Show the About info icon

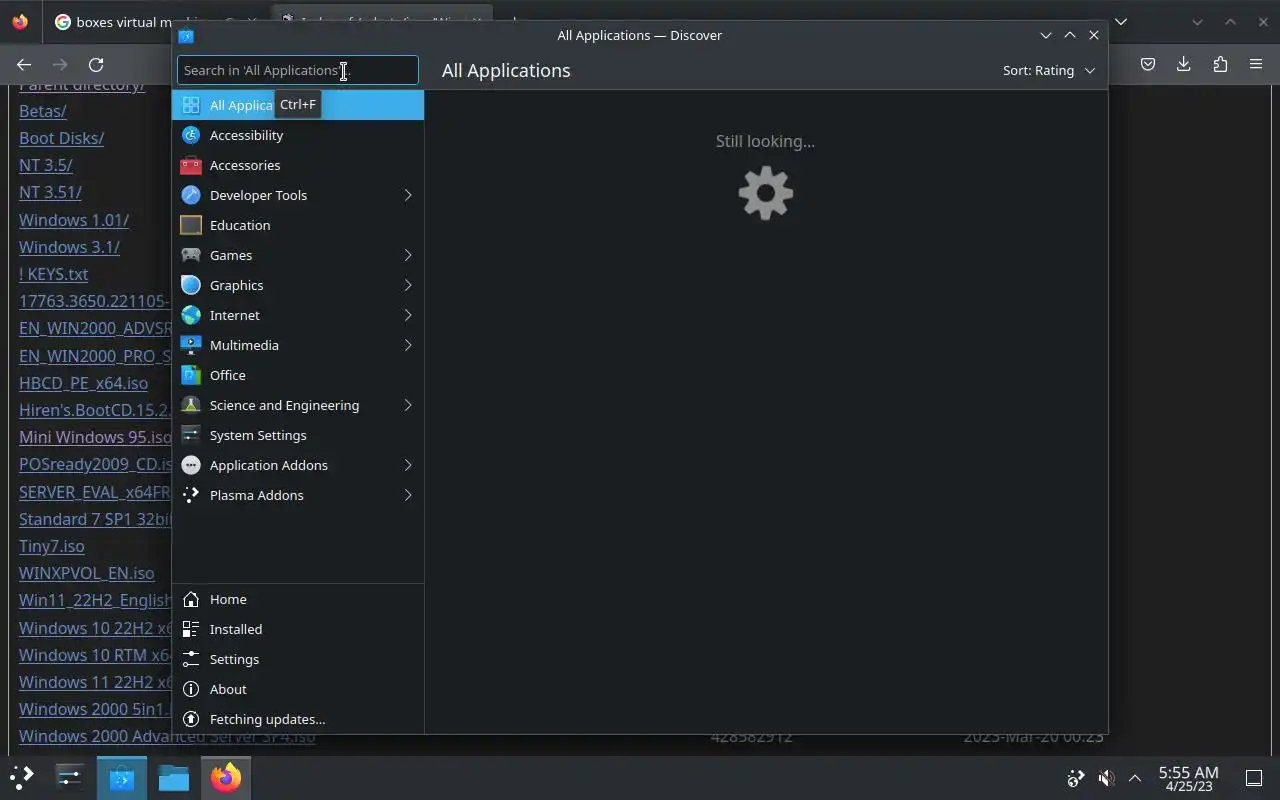point(191,689)
